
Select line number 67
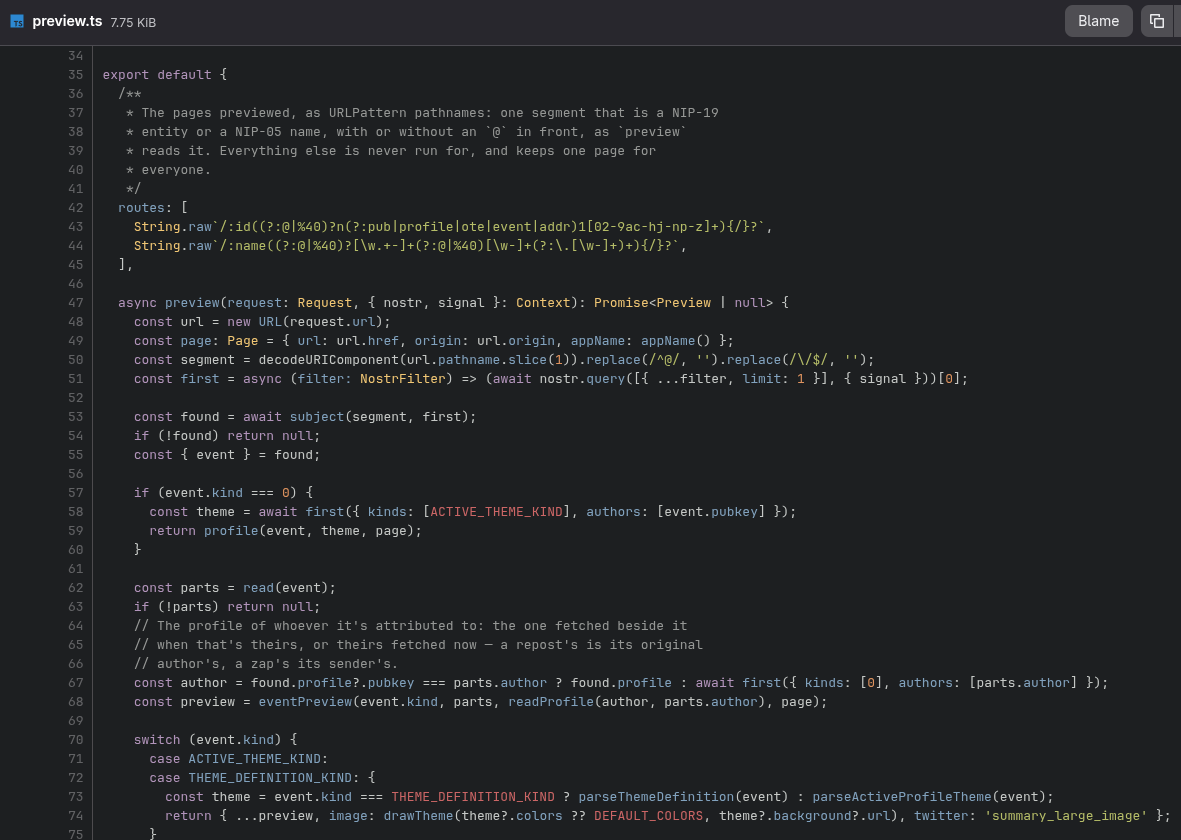click(75, 682)
